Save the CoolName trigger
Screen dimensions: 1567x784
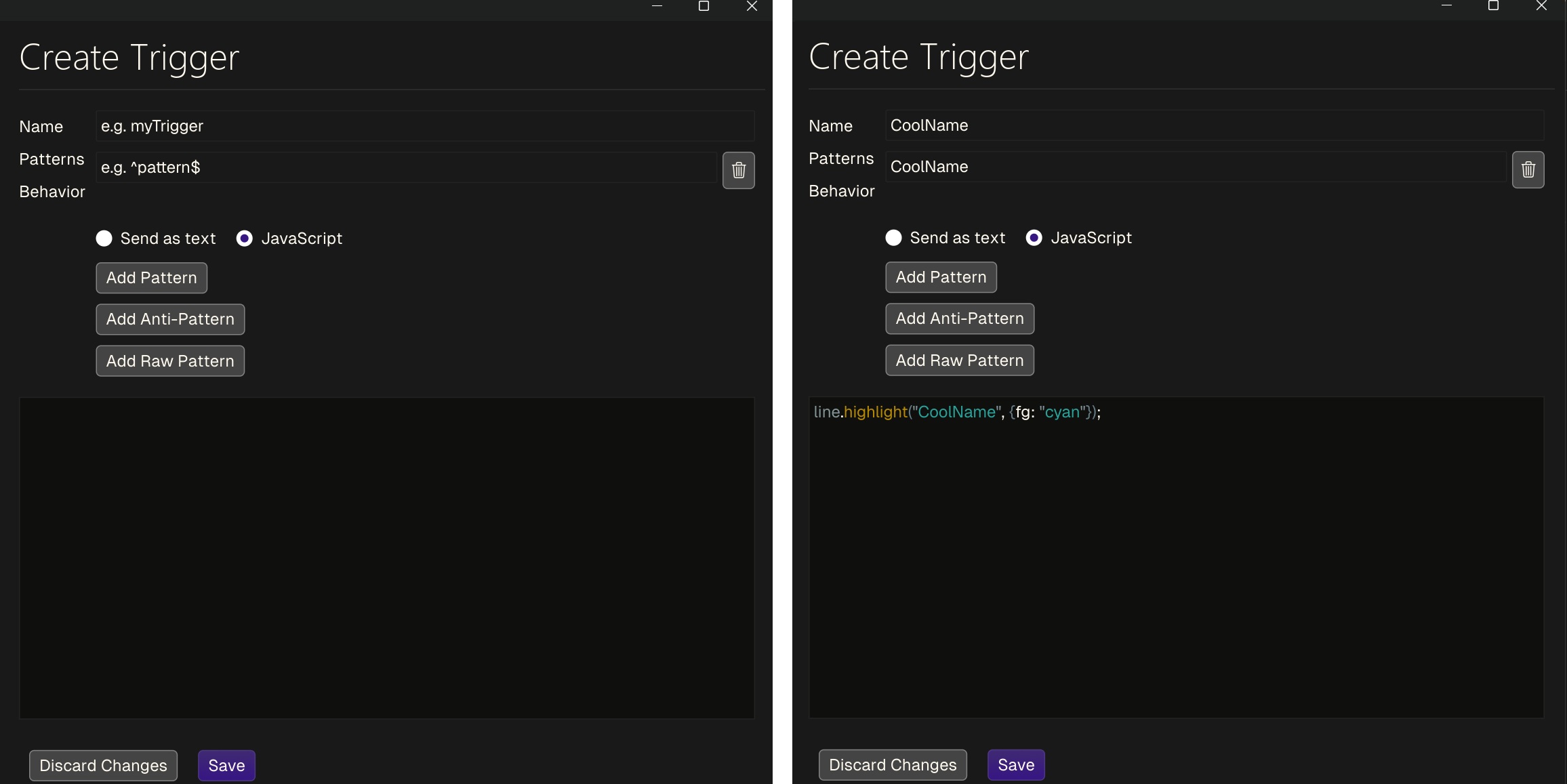[x=1015, y=765]
